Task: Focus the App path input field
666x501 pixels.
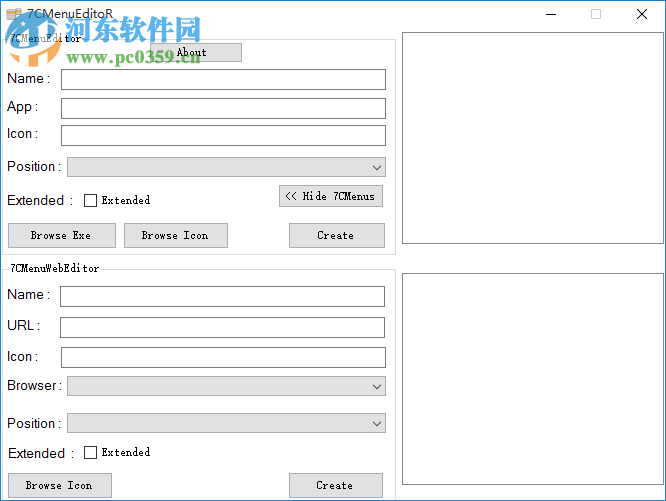Action: (x=223, y=108)
